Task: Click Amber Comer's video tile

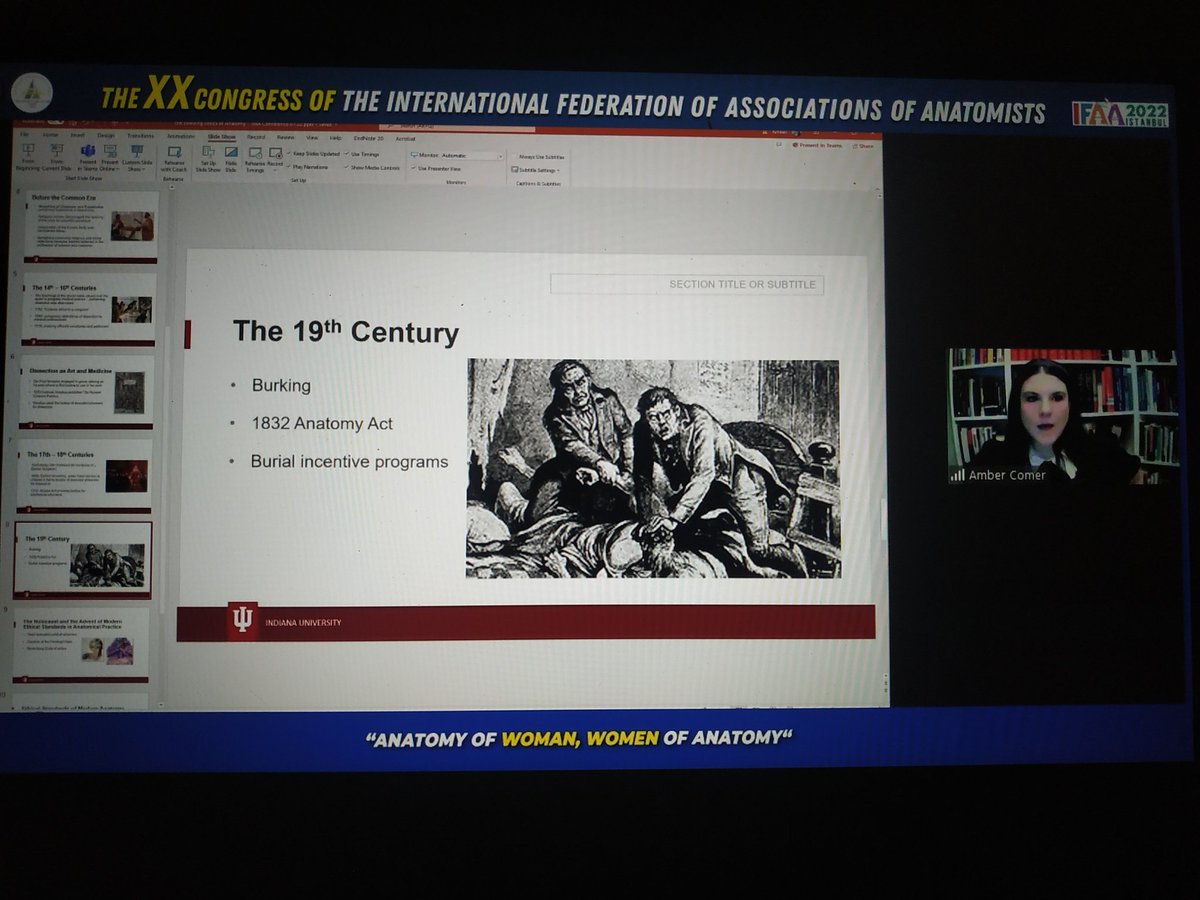Action: [1062, 416]
